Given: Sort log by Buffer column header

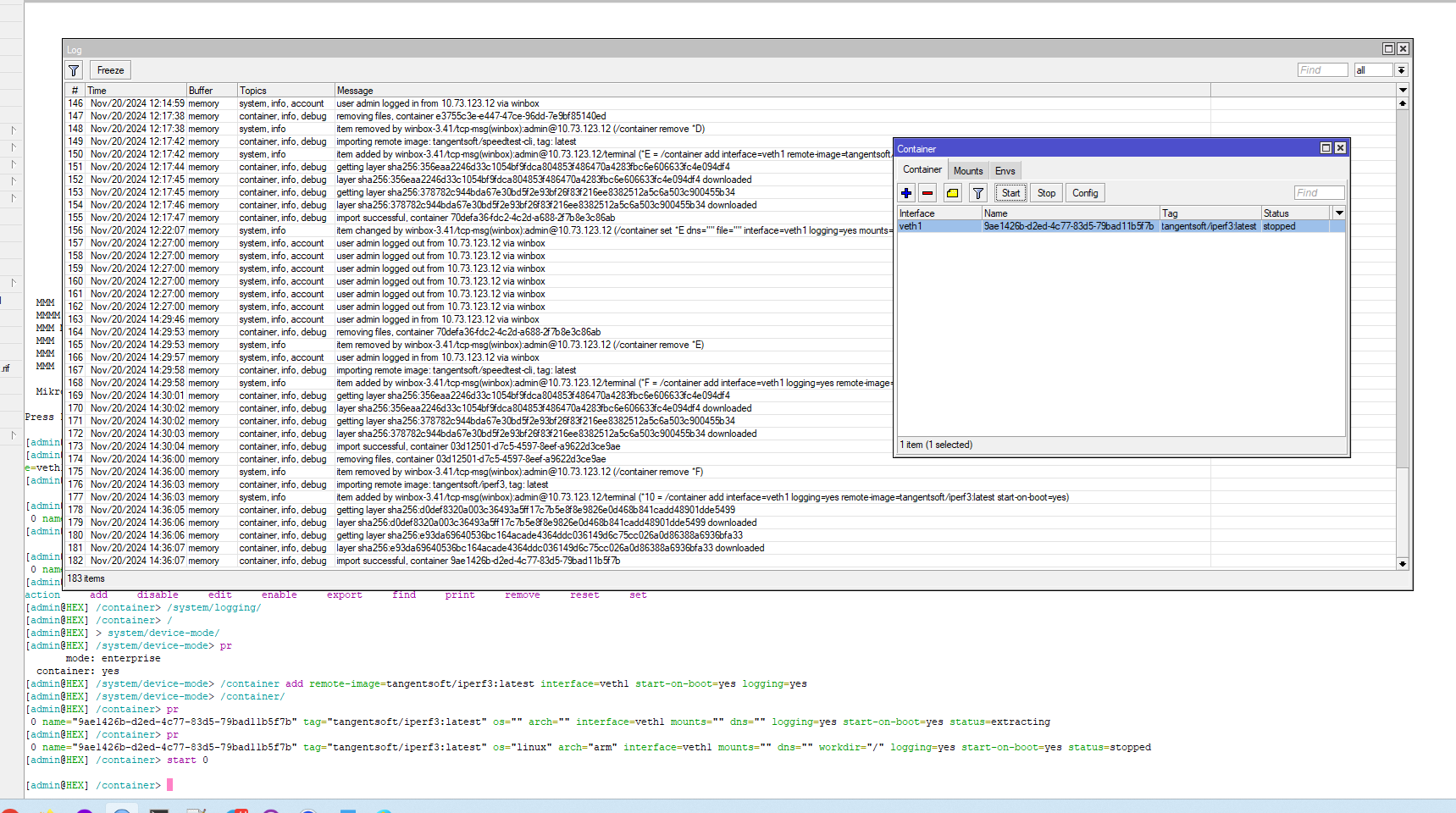Looking at the screenshot, I should [212, 91].
